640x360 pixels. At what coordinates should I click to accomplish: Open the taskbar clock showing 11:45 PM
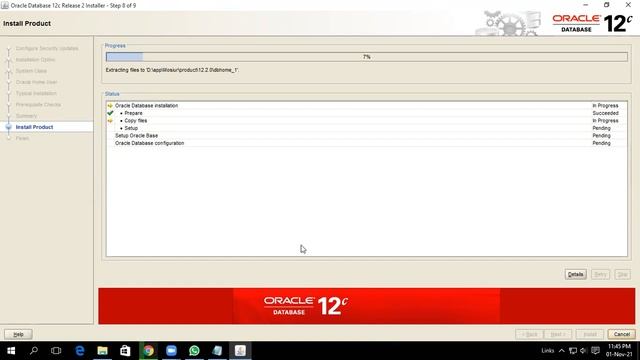pyautogui.click(x=619, y=351)
